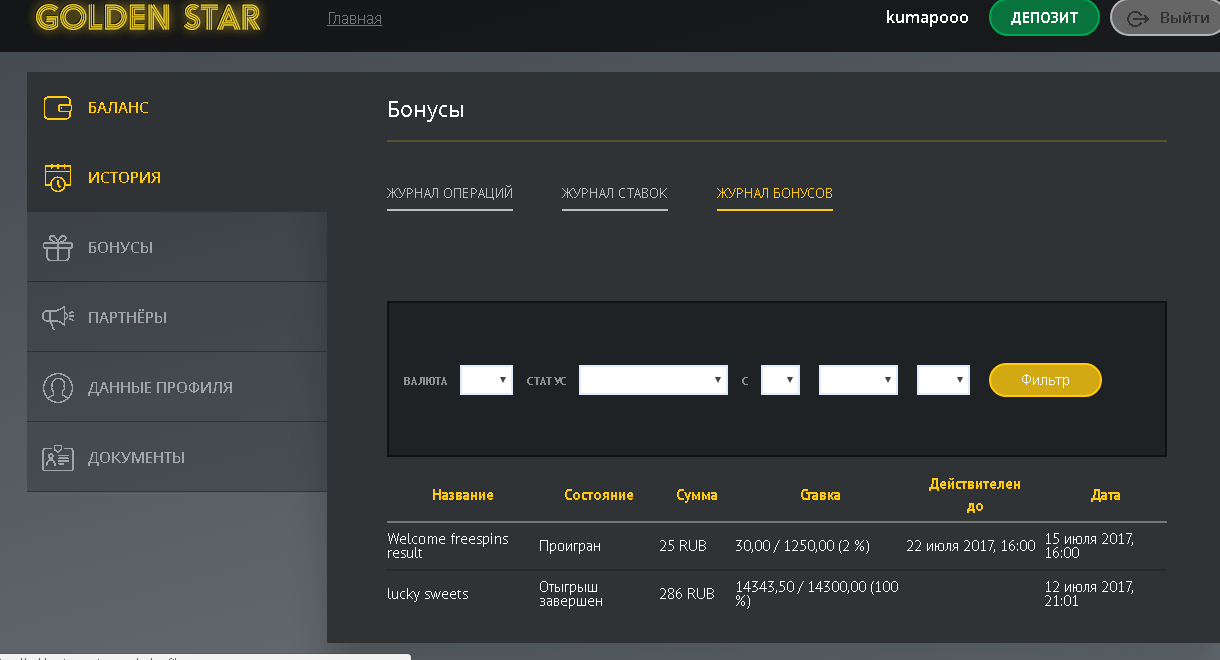Click the megaphone icon for Партнёры
Viewport: 1220px width, 660px height.
click(x=57, y=317)
